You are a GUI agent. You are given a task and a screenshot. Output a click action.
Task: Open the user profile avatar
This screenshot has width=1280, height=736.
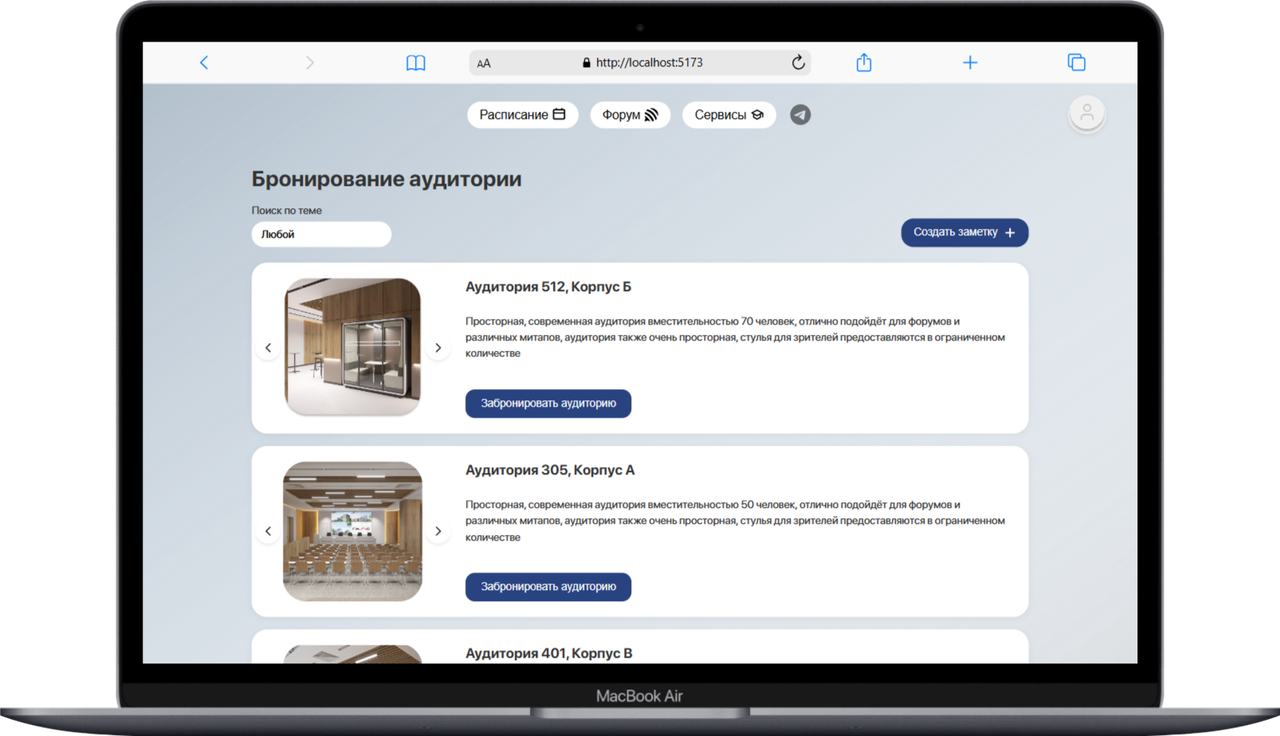point(1087,113)
